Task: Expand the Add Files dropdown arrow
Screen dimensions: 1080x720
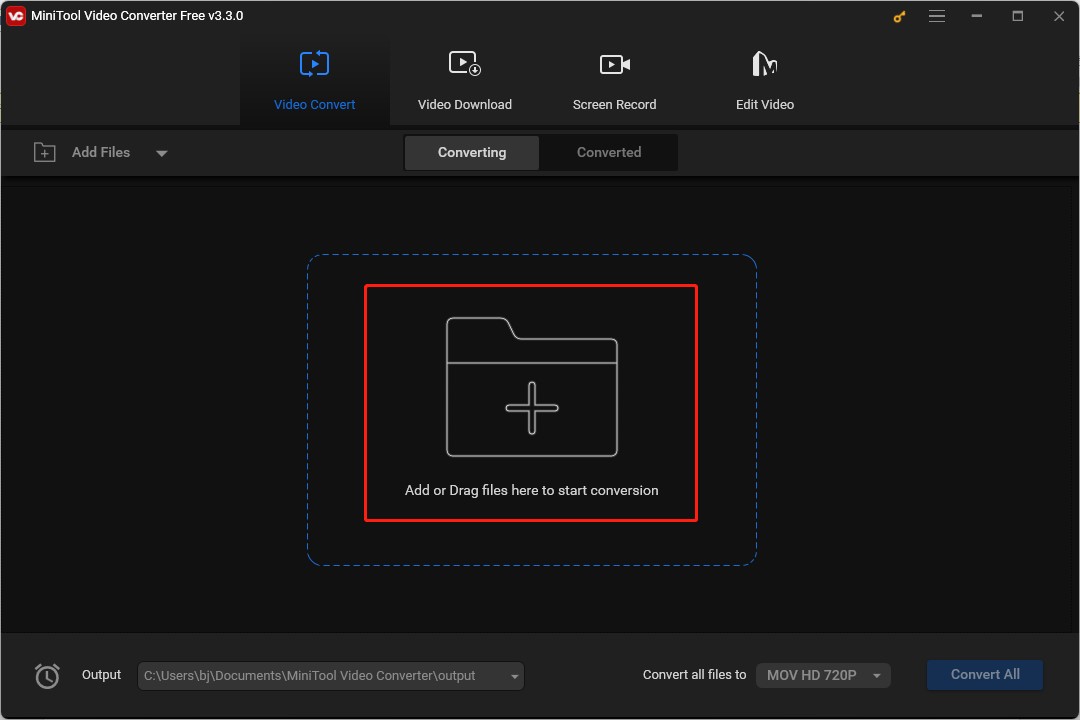Action: [x=161, y=152]
